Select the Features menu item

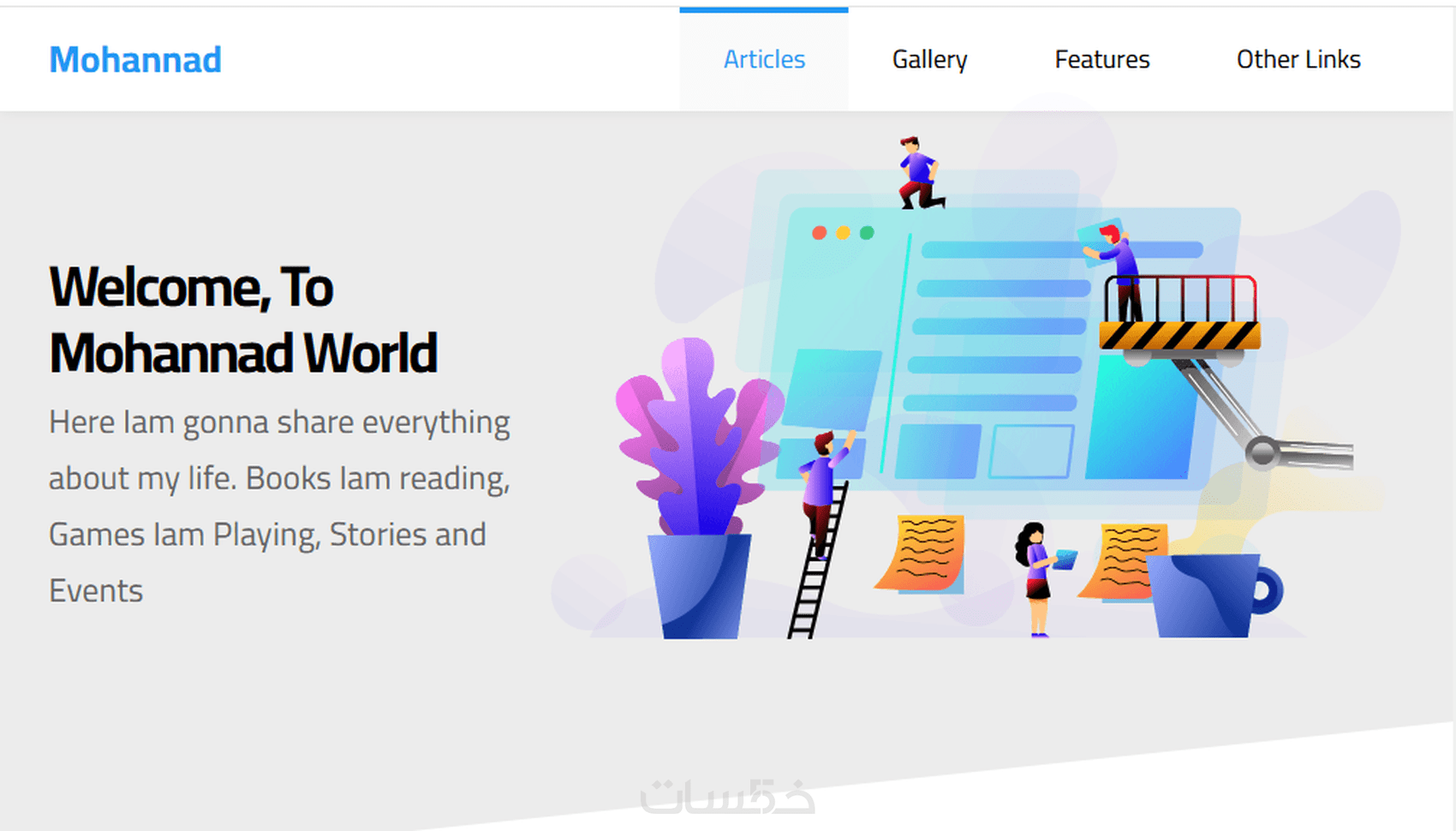pyautogui.click(x=1101, y=59)
